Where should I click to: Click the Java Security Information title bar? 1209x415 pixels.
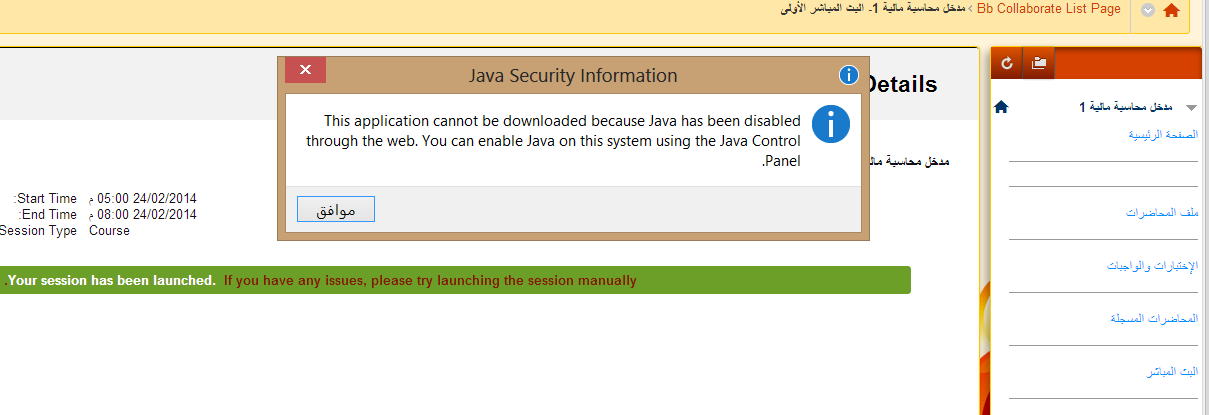[573, 75]
